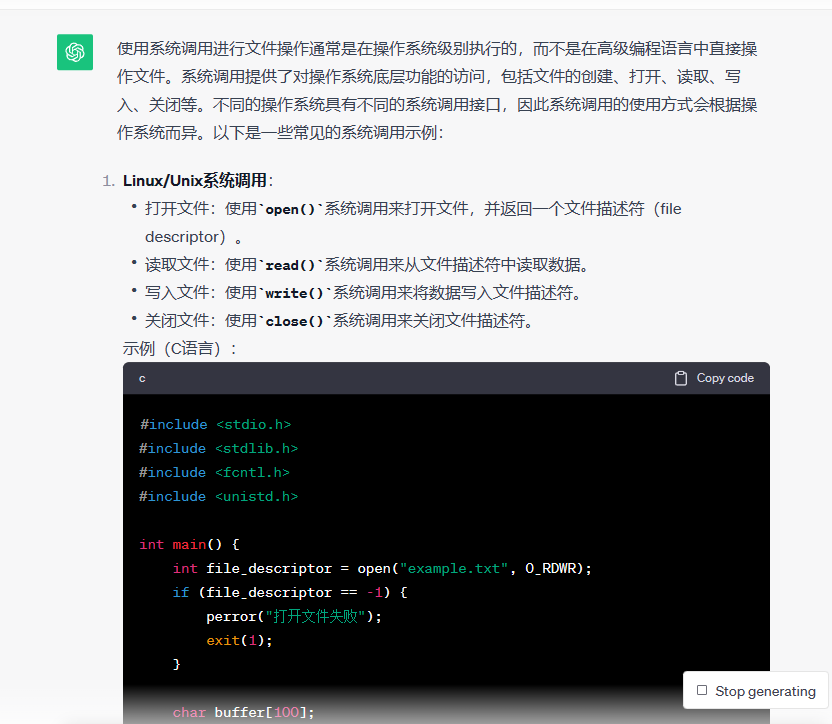Click the 'if (file_descriptor == -1)' line
This screenshot has width=832, height=724.
pyautogui.click(x=290, y=592)
